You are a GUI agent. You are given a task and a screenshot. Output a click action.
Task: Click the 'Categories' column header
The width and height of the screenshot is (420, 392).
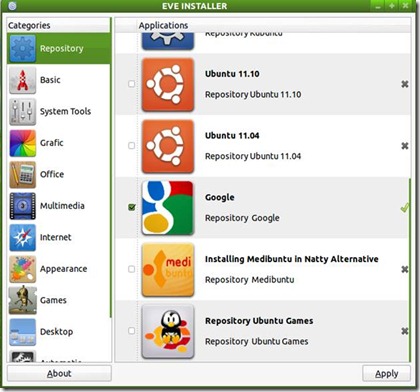(x=29, y=25)
